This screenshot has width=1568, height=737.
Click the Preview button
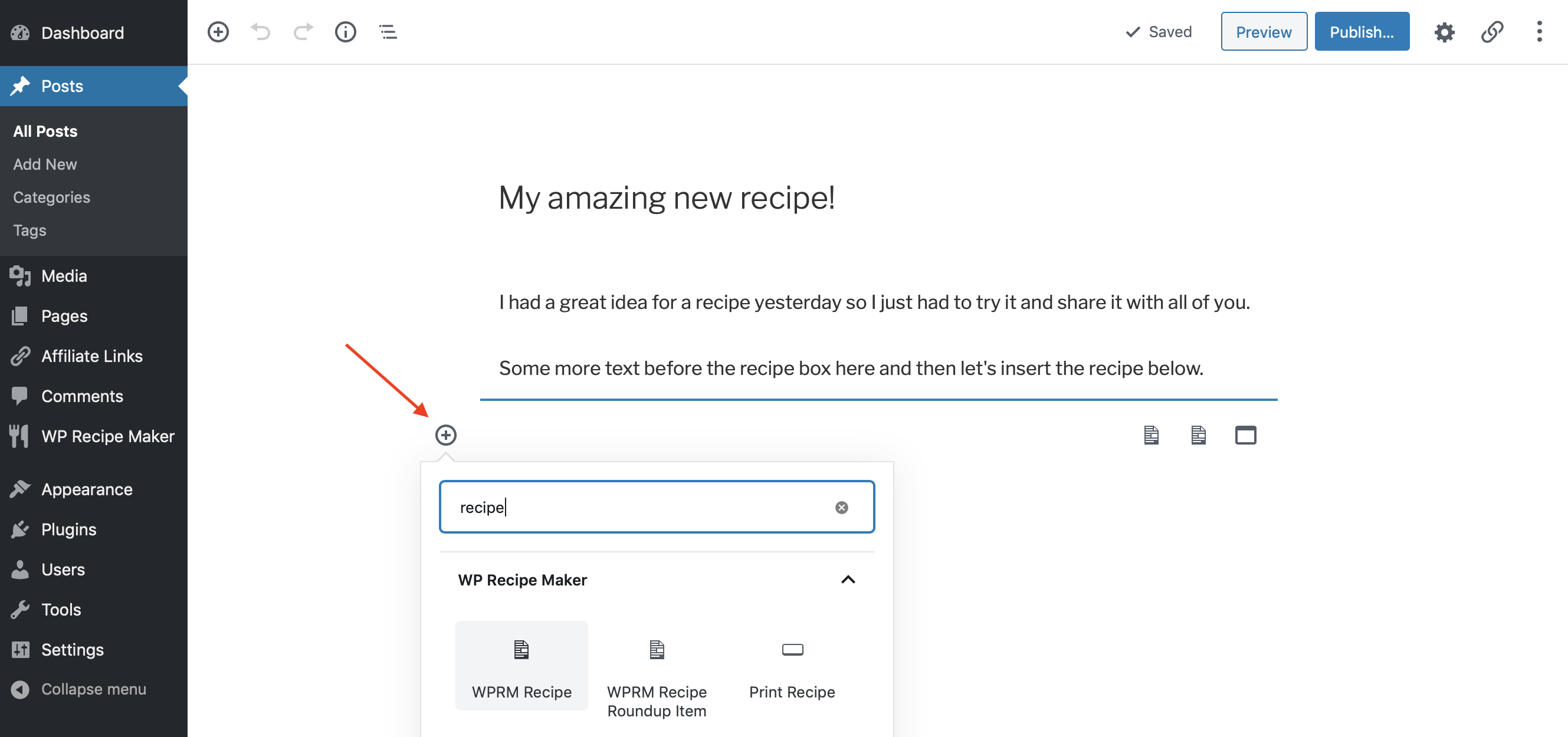tap(1263, 32)
